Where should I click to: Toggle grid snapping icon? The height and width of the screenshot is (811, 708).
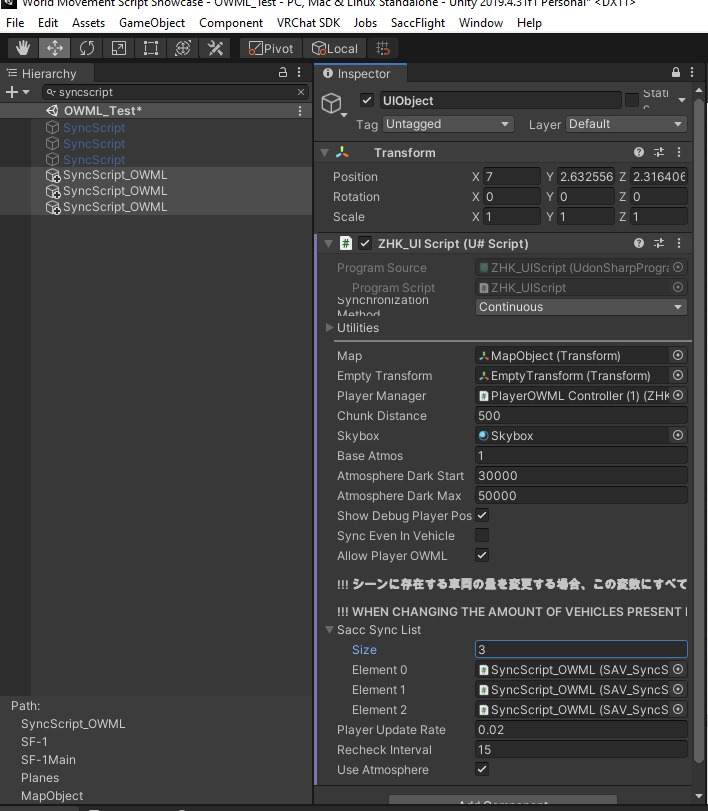click(x=383, y=49)
